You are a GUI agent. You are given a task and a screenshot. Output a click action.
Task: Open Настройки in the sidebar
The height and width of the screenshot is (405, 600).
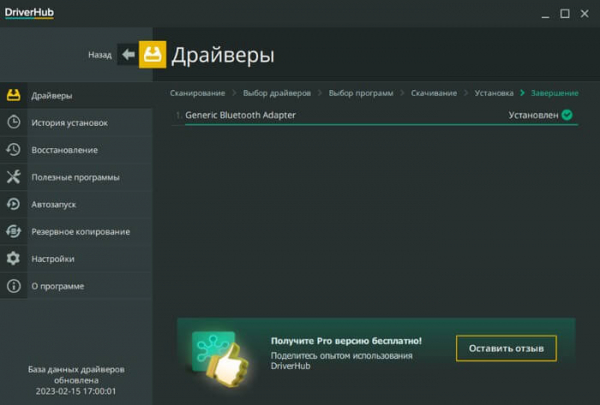click(x=77, y=258)
